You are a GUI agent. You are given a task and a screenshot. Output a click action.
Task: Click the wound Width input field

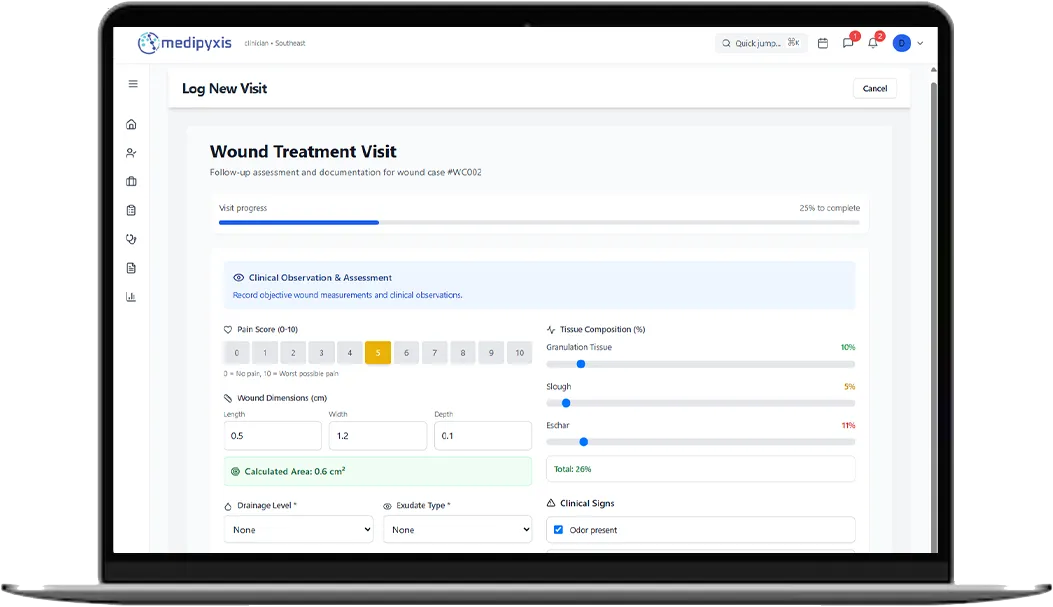[377, 436]
